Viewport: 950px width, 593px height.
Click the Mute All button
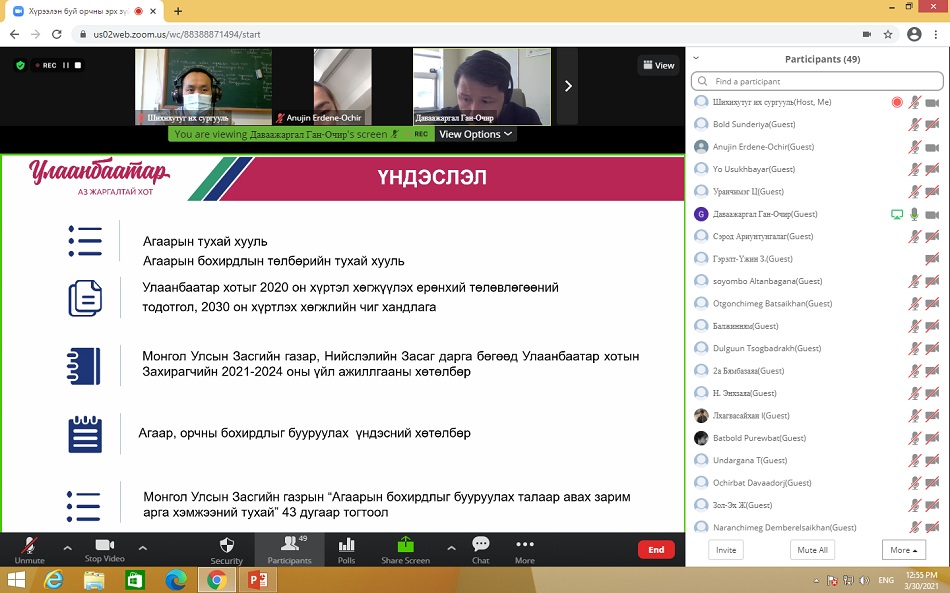(811, 550)
